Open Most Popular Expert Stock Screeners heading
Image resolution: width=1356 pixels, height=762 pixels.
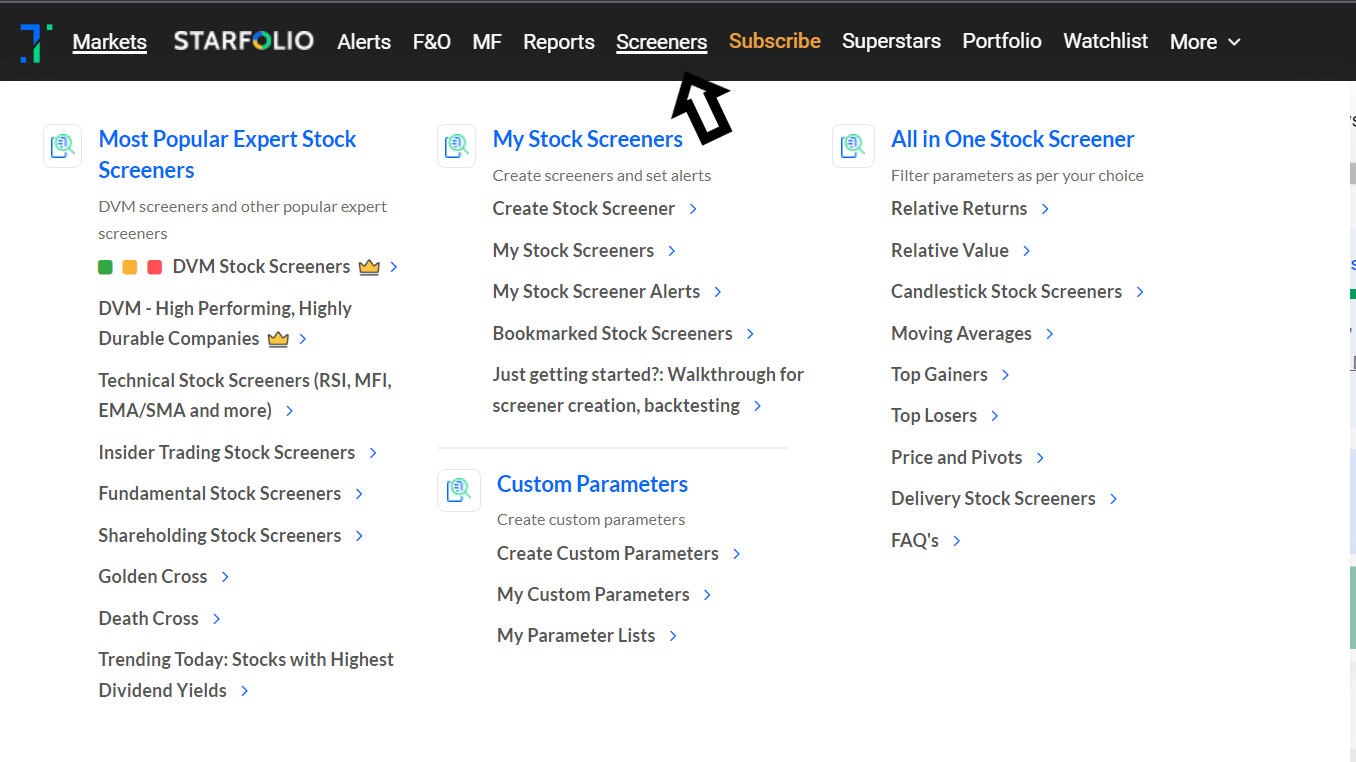coord(227,155)
